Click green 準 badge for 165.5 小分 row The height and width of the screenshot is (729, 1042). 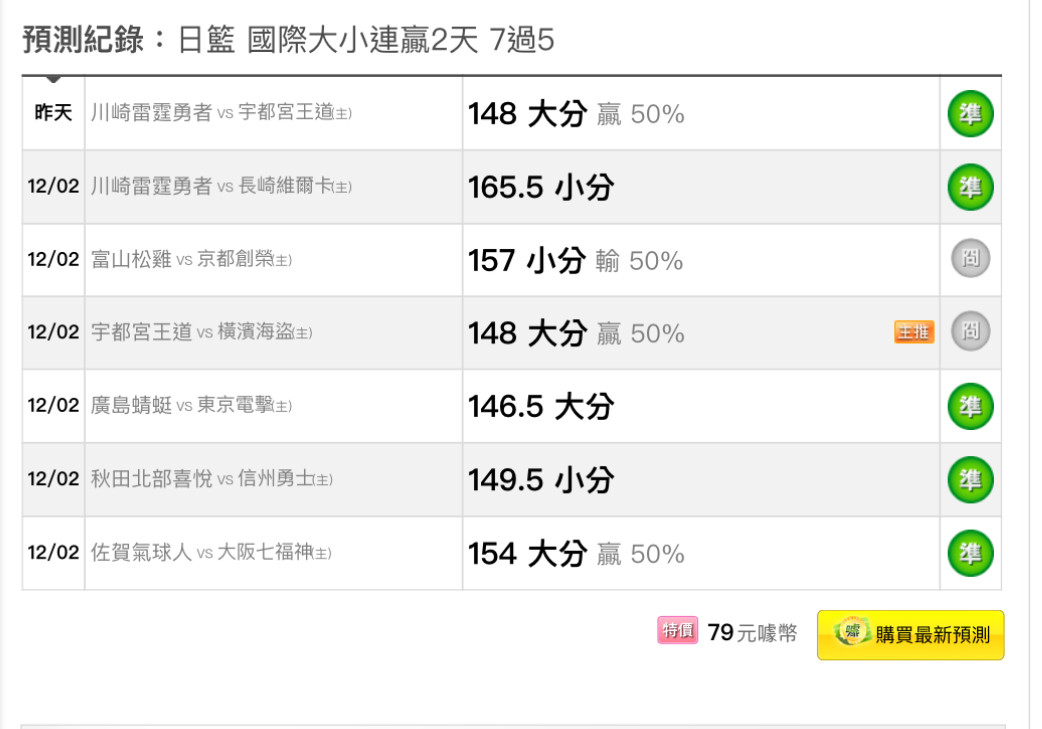coord(970,187)
